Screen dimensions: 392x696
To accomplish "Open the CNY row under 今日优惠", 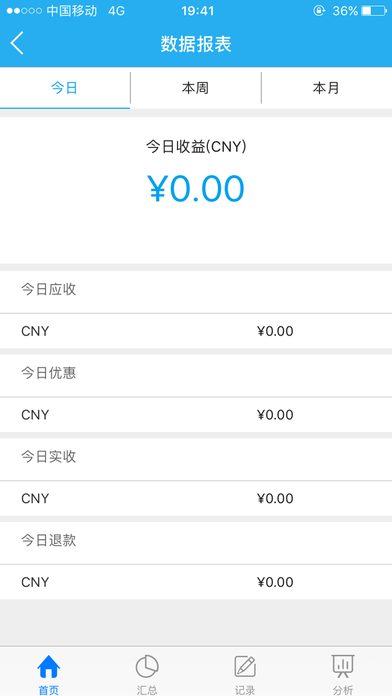I will click(196, 415).
